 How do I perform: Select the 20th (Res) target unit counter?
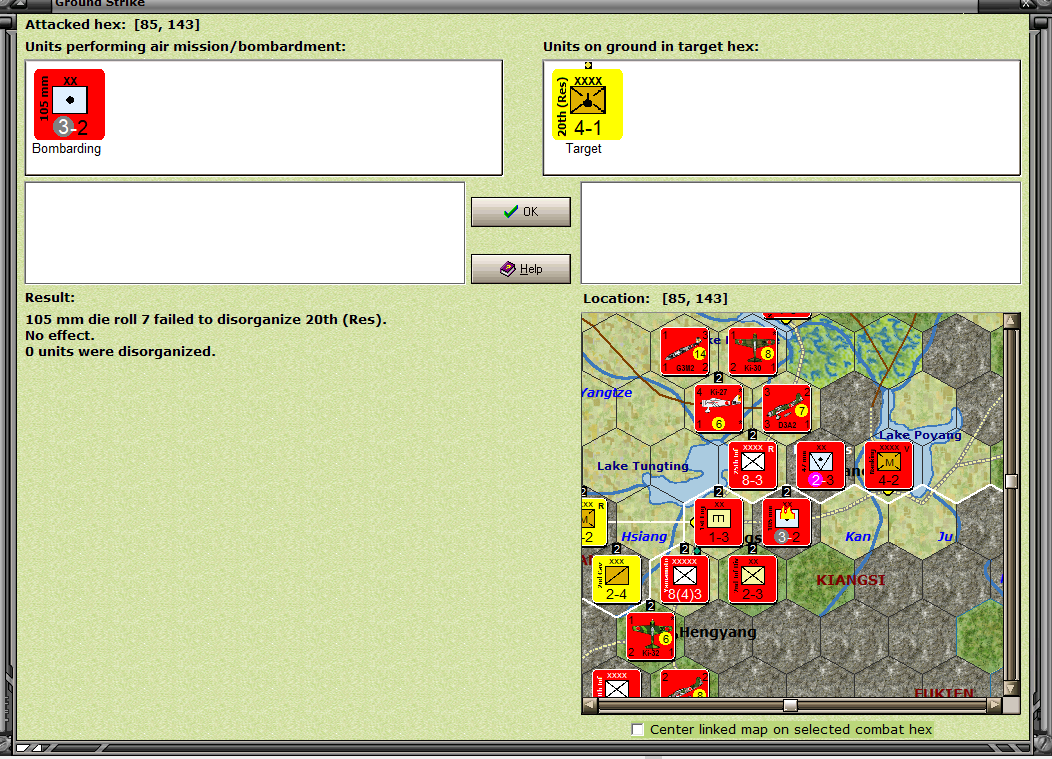pos(587,104)
